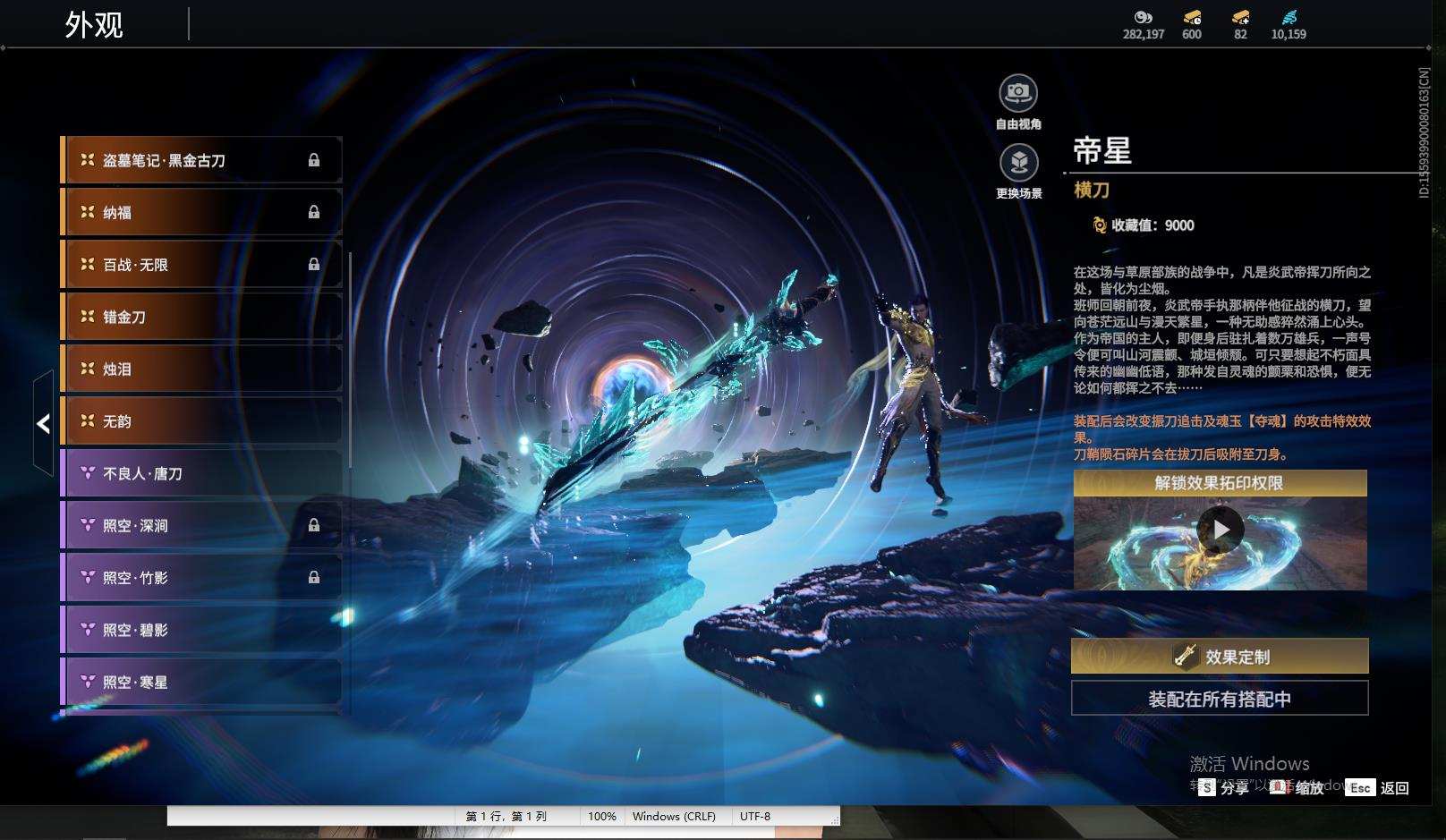Screen dimensions: 1446x840
Task: Choose 照空·寒星 from the skin list
Action: [x=201, y=682]
